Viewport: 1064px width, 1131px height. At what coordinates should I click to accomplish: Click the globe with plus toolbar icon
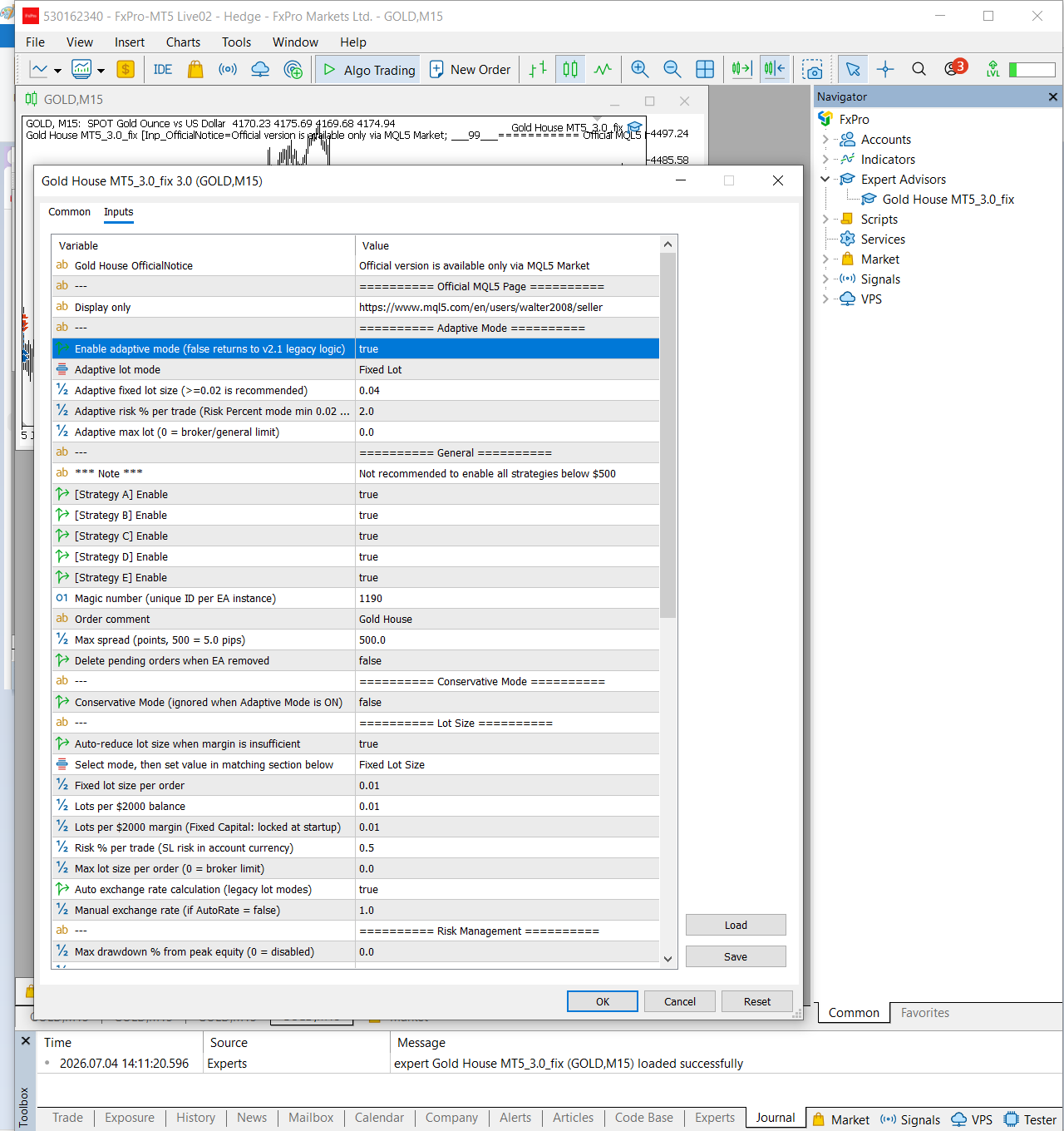point(293,70)
